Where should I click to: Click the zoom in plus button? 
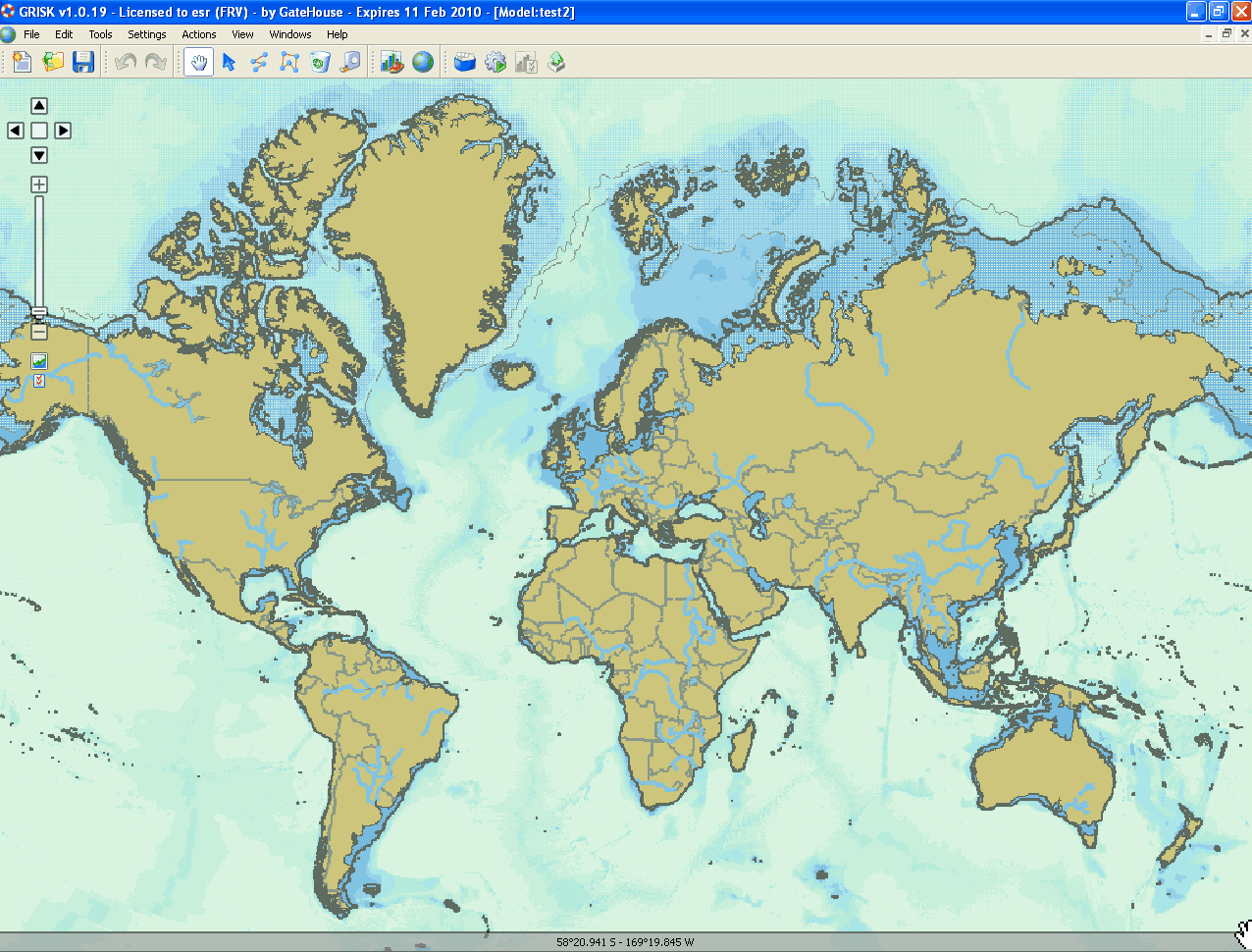39,185
